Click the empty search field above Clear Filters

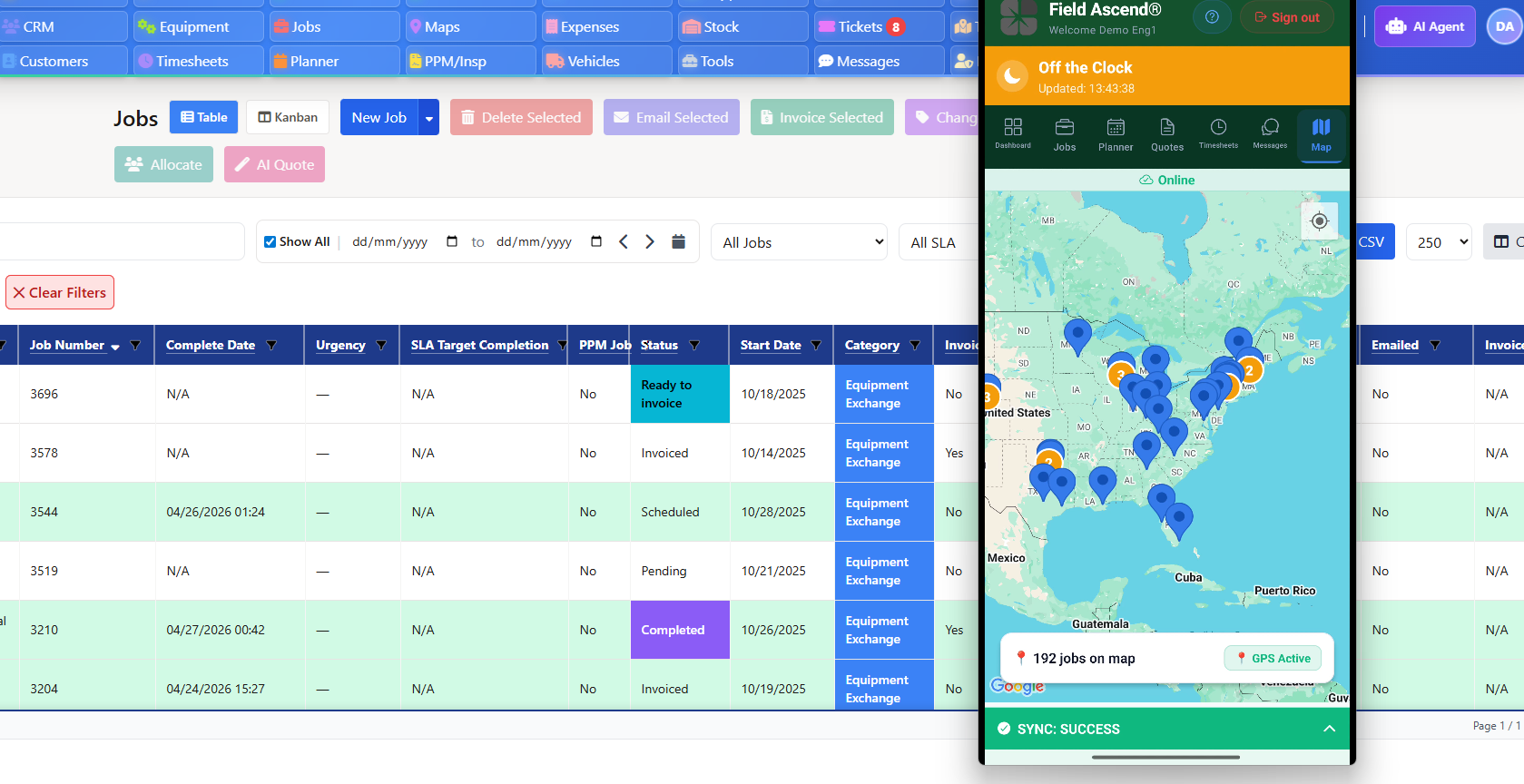pyautogui.click(x=121, y=241)
